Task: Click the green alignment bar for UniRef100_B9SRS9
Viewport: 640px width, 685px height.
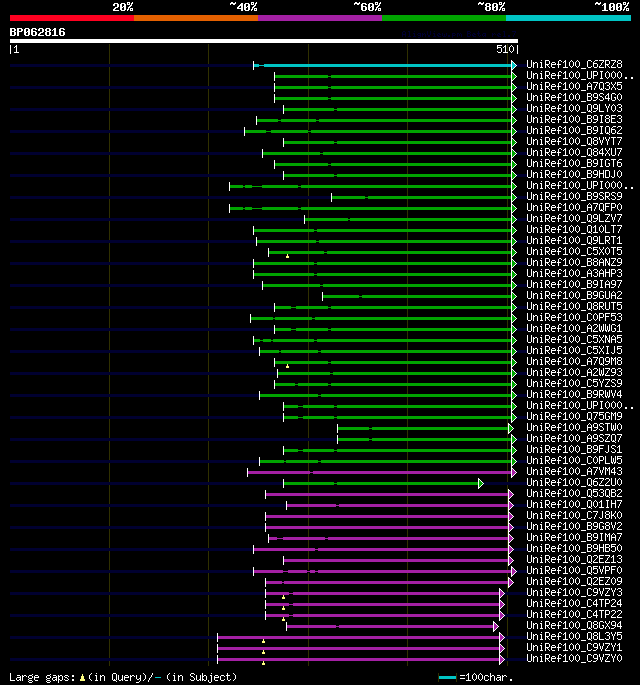Action: [x=422, y=197]
